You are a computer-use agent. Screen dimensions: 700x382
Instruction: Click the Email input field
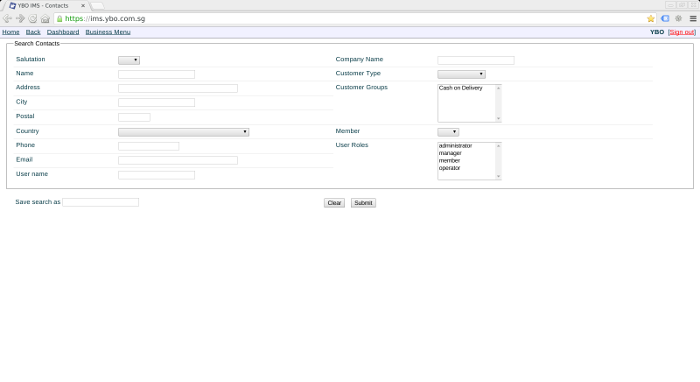pos(178,161)
